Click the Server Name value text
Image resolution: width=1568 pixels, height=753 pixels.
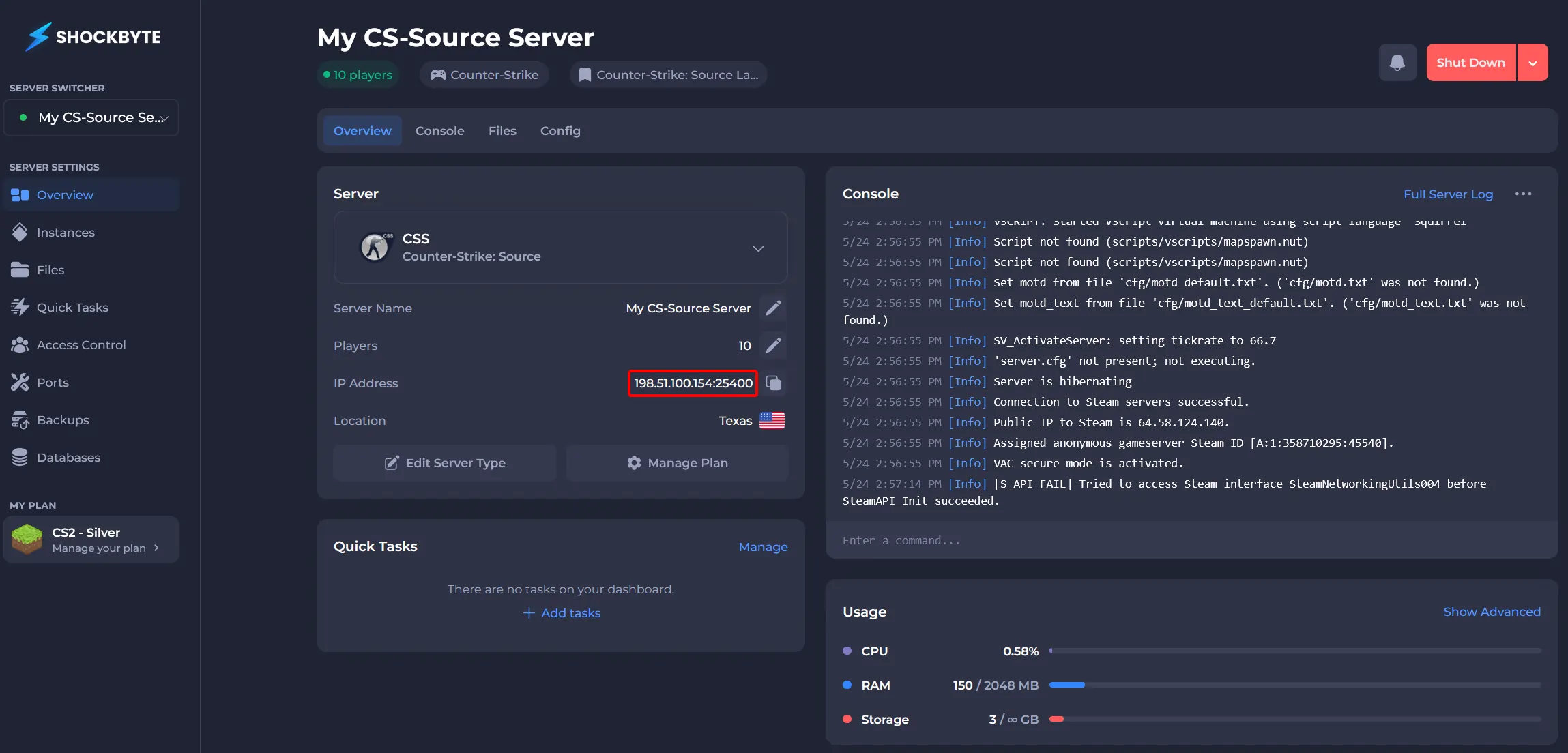[688, 308]
